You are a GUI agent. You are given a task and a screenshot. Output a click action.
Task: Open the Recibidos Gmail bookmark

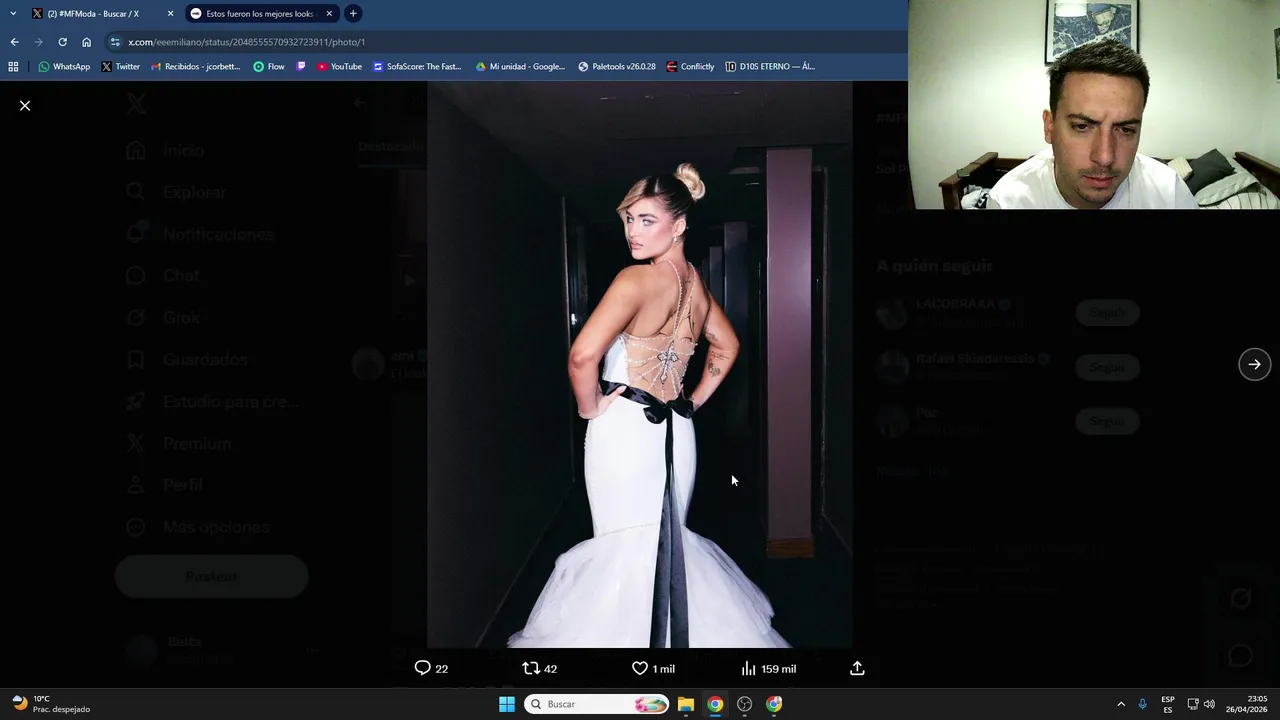pyautogui.click(x=195, y=67)
